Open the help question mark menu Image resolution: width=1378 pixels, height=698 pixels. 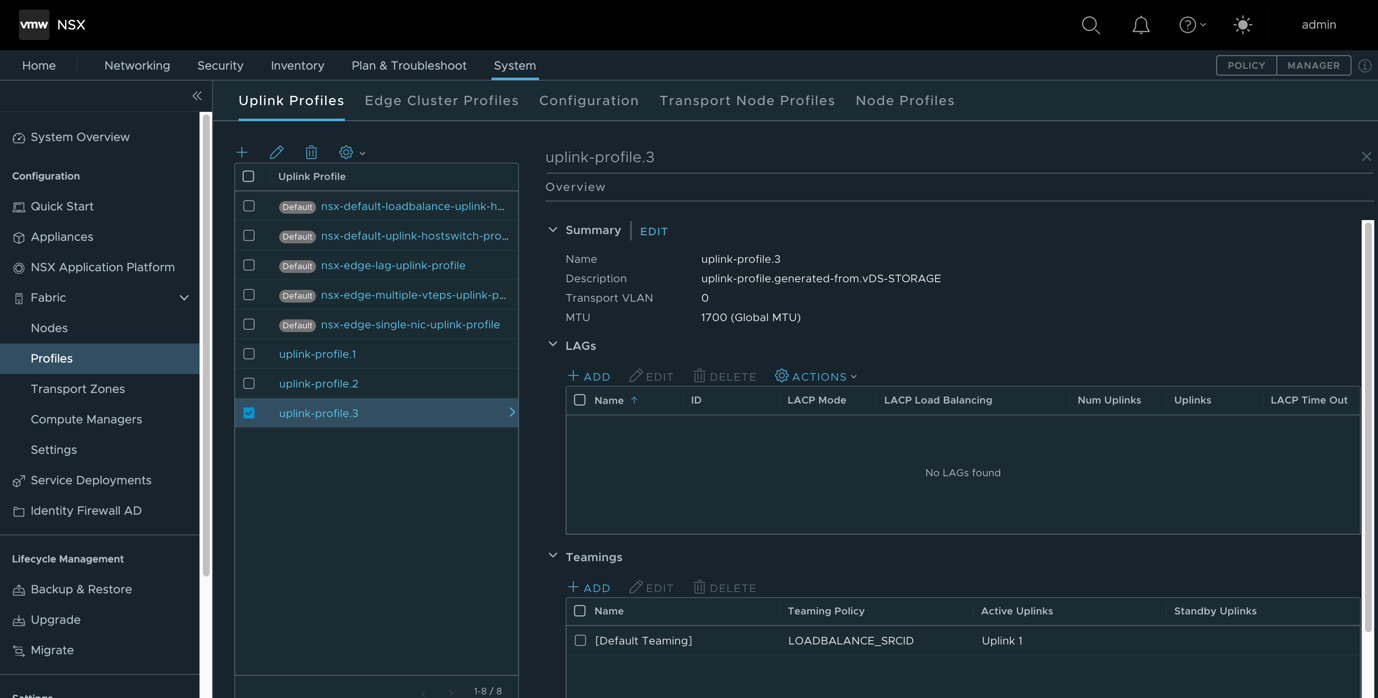click(1192, 25)
